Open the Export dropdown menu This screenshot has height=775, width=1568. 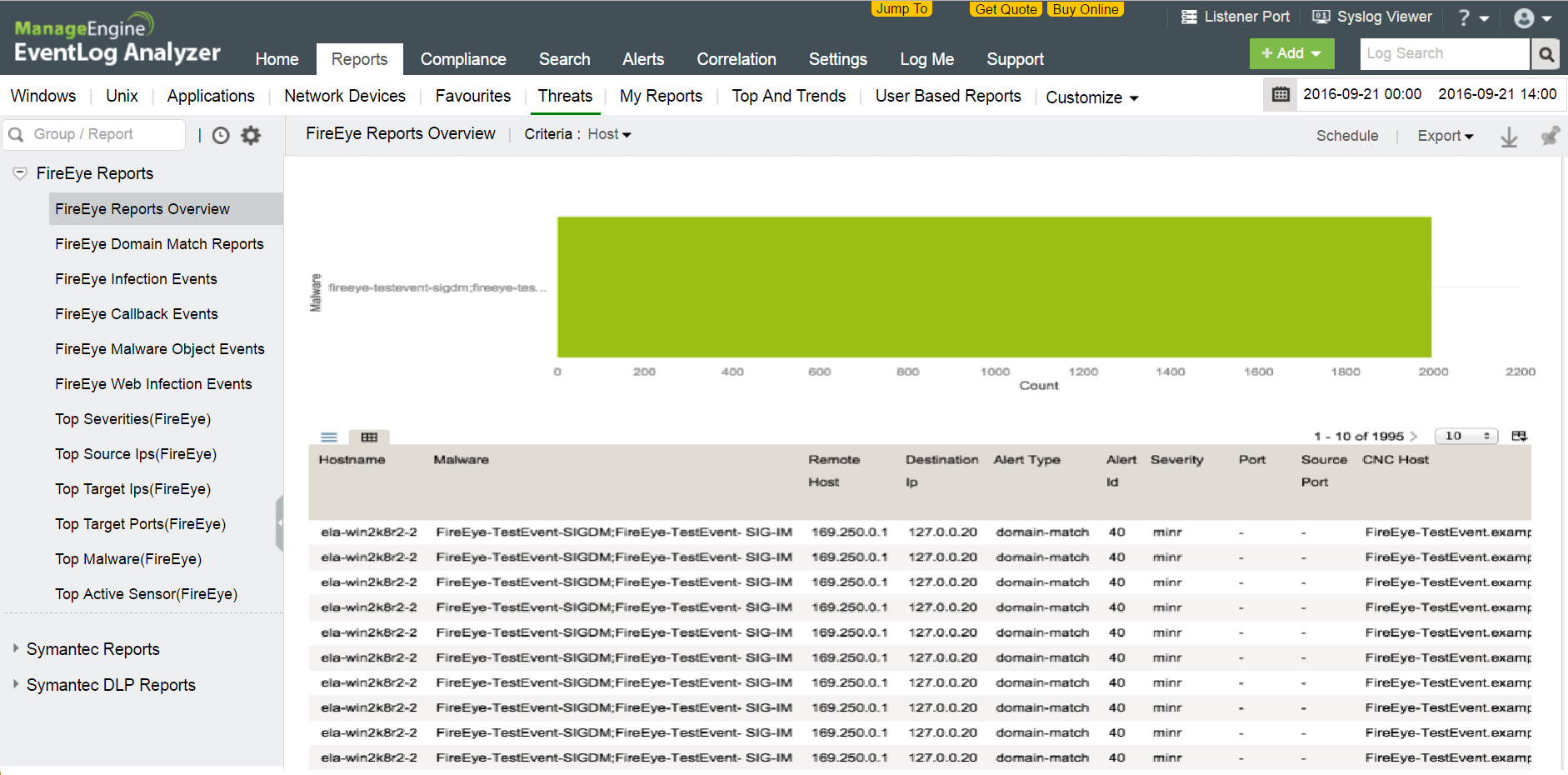1445,136
